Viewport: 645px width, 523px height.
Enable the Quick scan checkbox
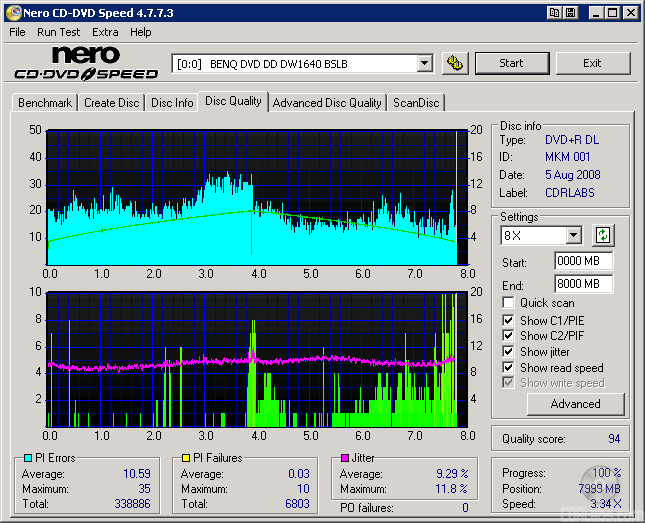point(509,303)
